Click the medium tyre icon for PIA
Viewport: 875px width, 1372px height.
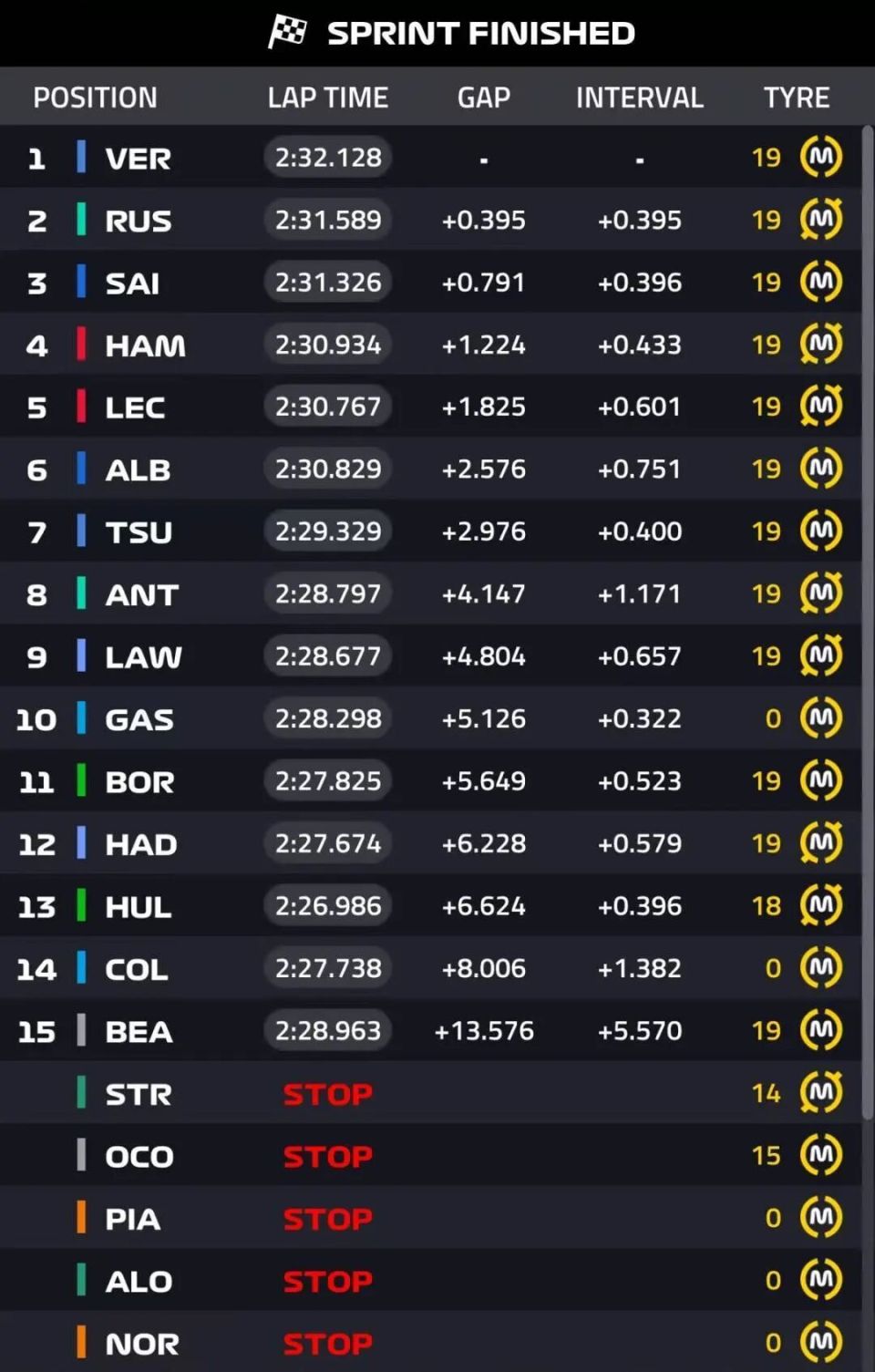820,1217
